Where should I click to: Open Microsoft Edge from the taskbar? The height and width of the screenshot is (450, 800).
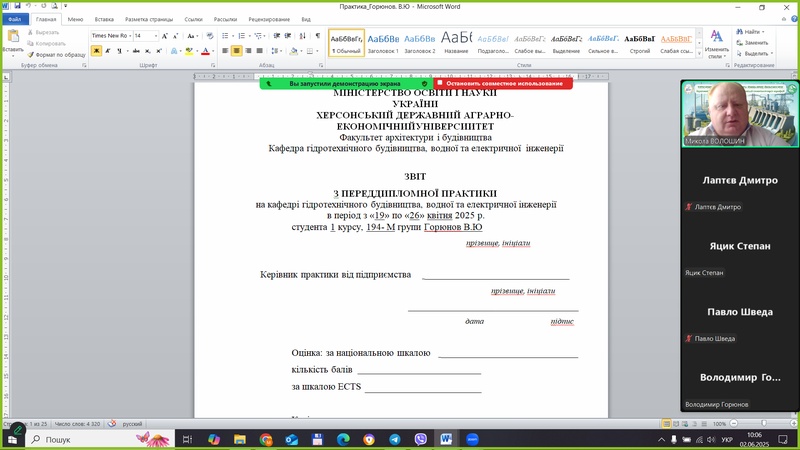click(343, 439)
